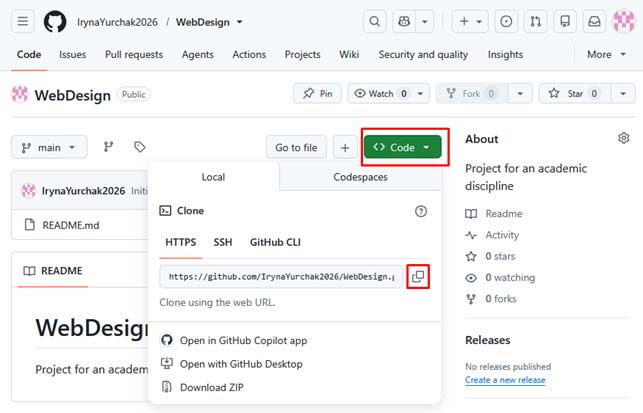Screen dimensions: 643x413
Task: Open the README.md file
Action: [71, 225]
